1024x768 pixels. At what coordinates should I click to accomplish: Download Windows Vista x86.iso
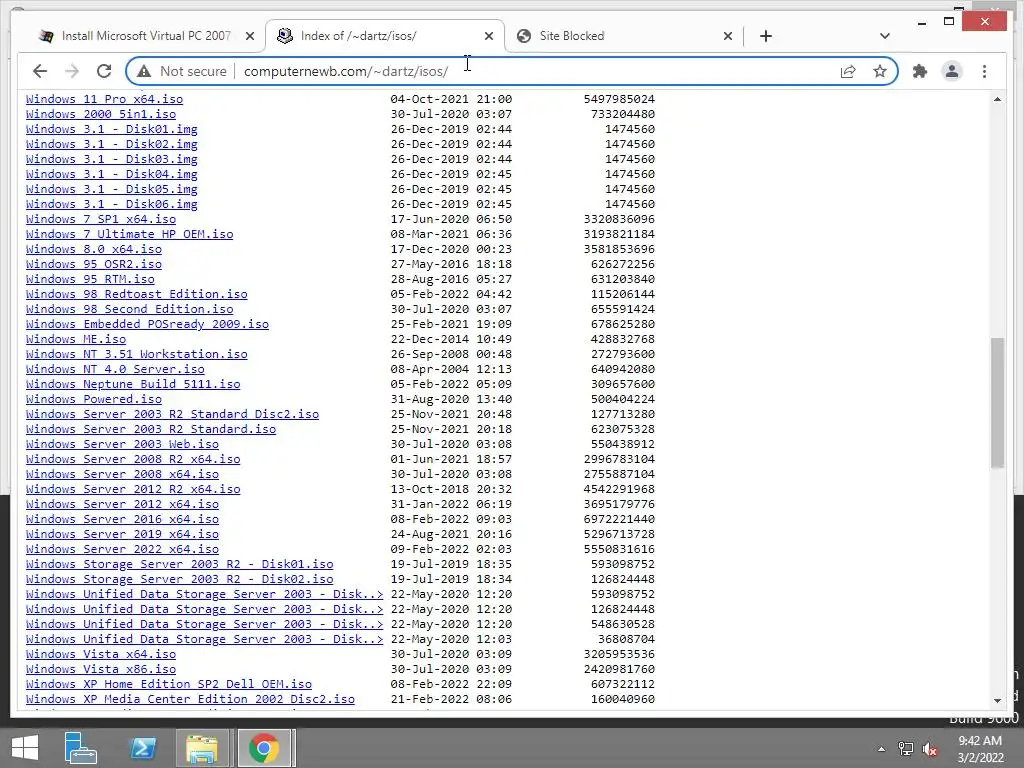101,670
